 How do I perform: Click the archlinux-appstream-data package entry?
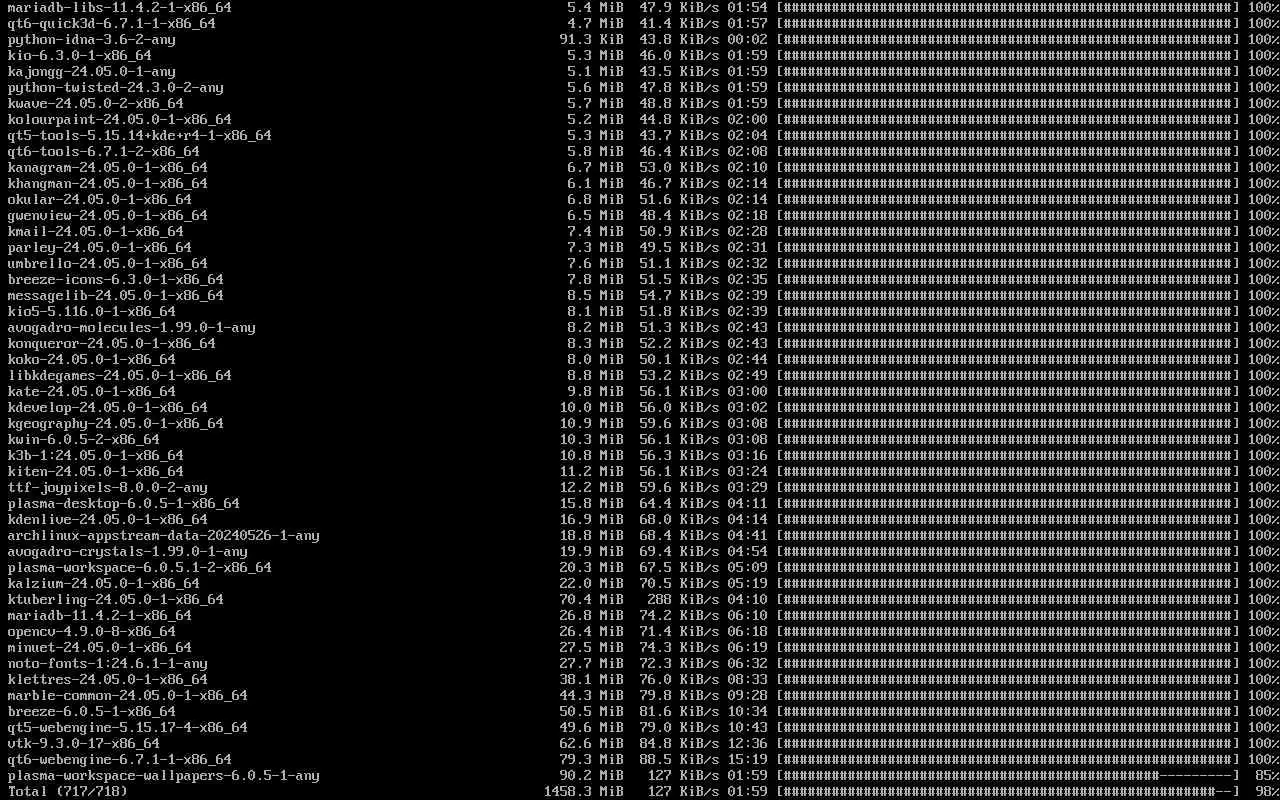[x=164, y=535]
